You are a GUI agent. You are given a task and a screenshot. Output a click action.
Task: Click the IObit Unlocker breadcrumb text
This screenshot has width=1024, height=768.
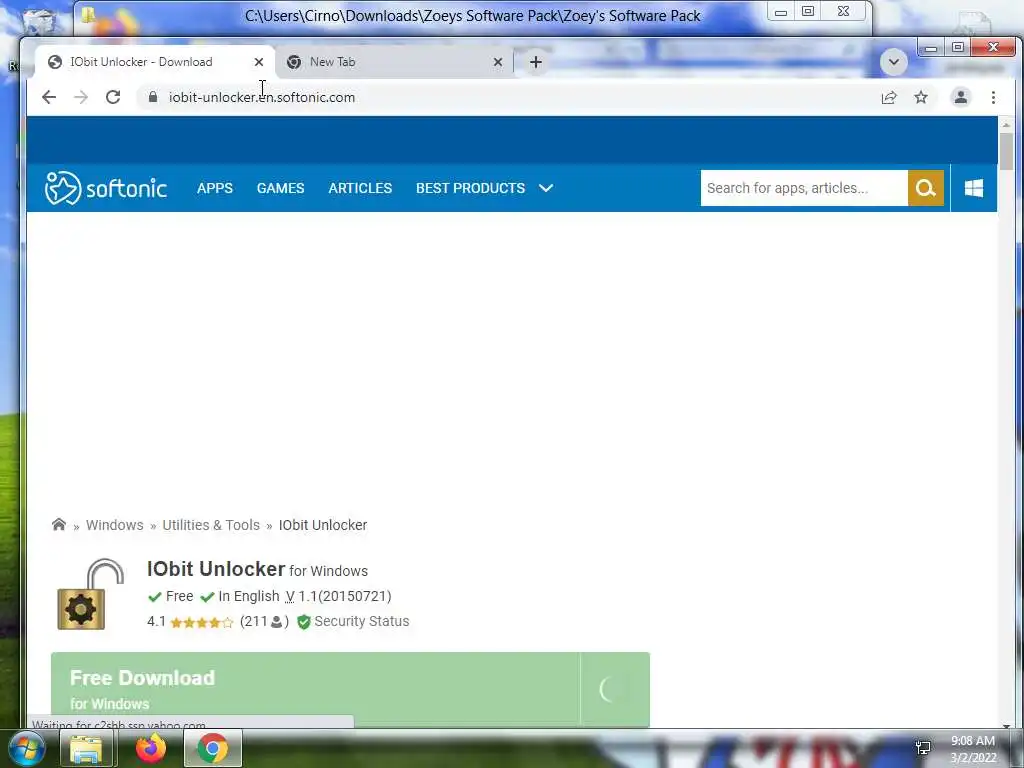323,525
